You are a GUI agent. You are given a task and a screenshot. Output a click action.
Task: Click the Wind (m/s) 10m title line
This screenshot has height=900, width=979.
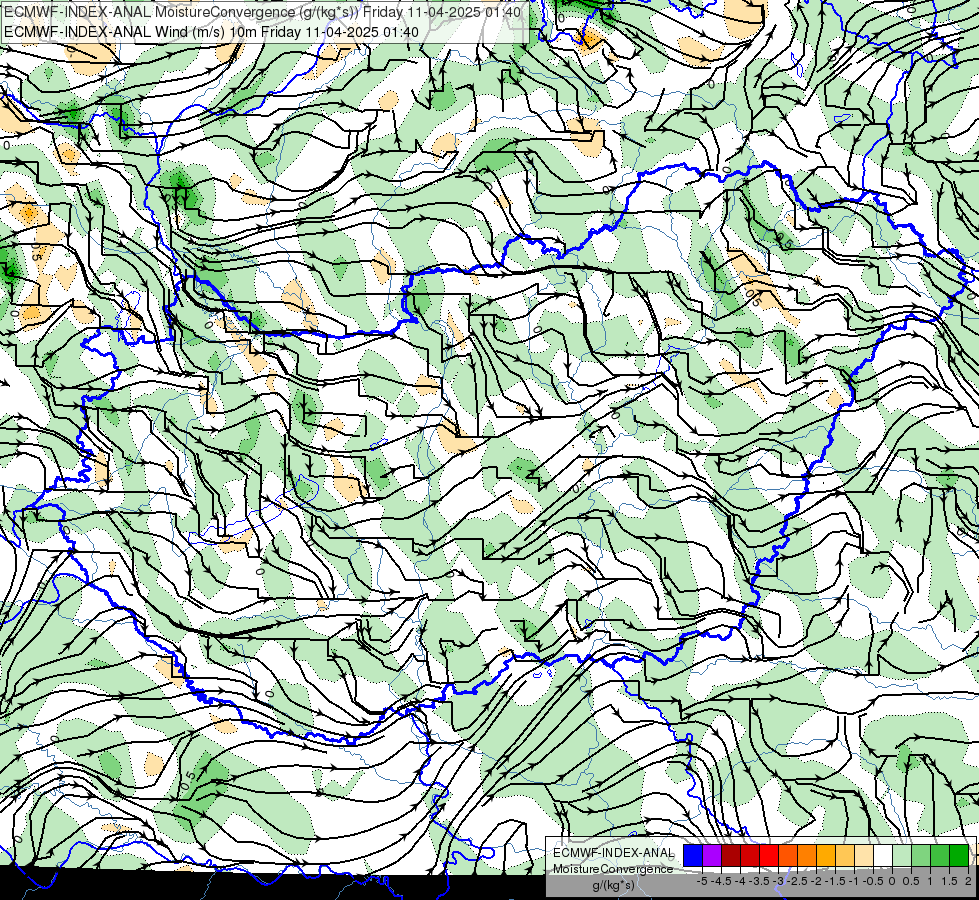coord(212,32)
